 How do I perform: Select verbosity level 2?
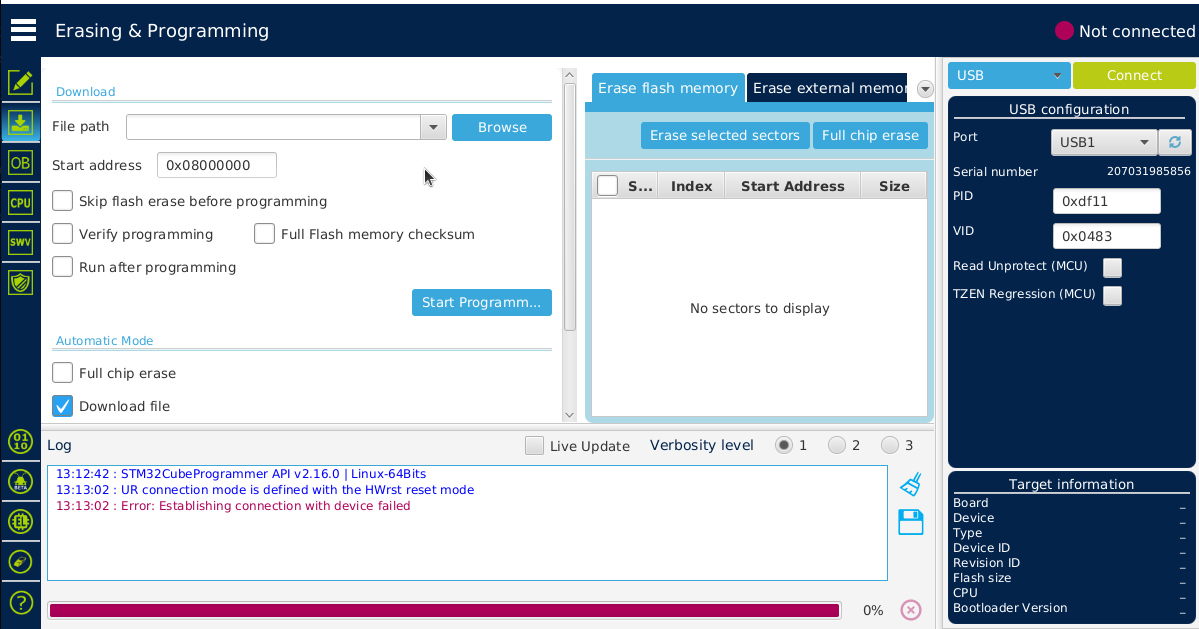point(837,445)
